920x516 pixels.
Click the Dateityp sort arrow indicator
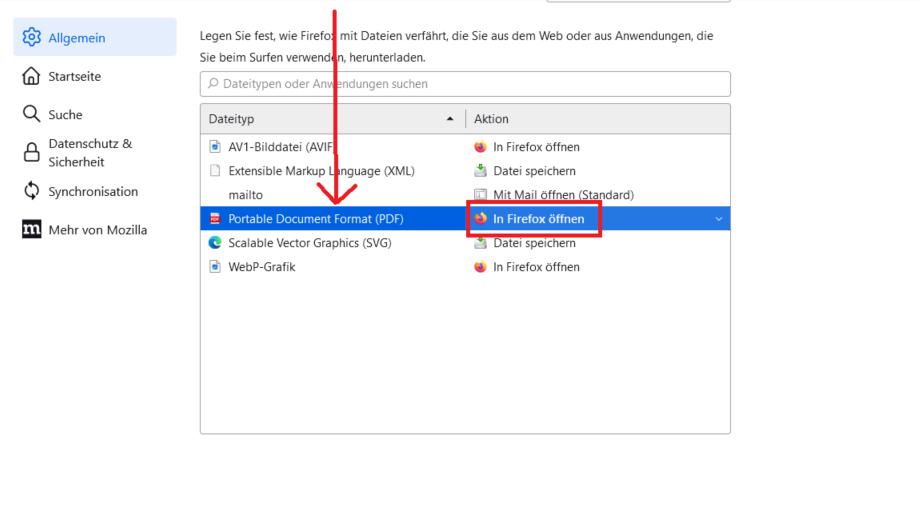click(450, 119)
